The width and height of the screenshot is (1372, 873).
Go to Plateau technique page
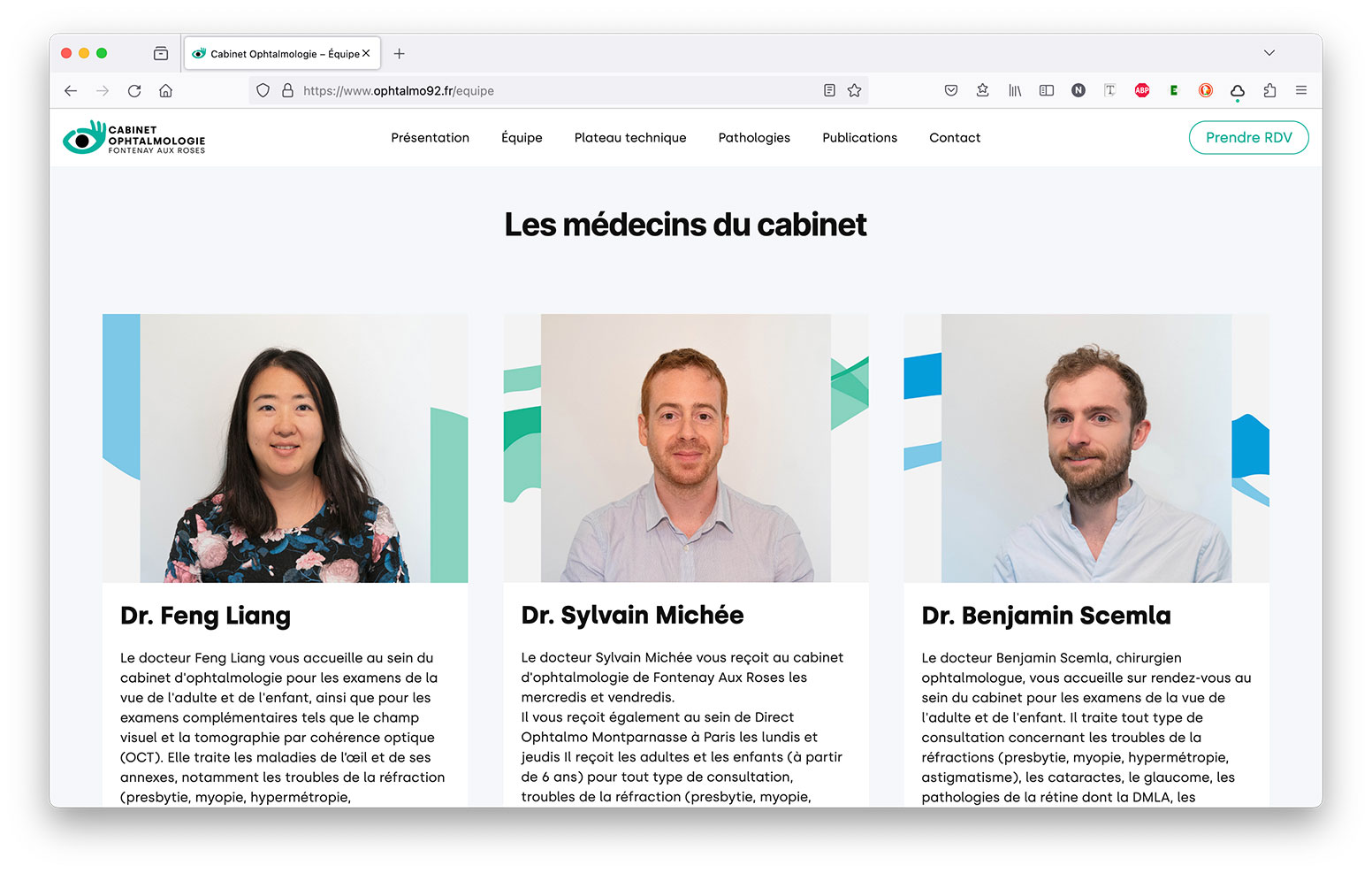coord(630,138)
